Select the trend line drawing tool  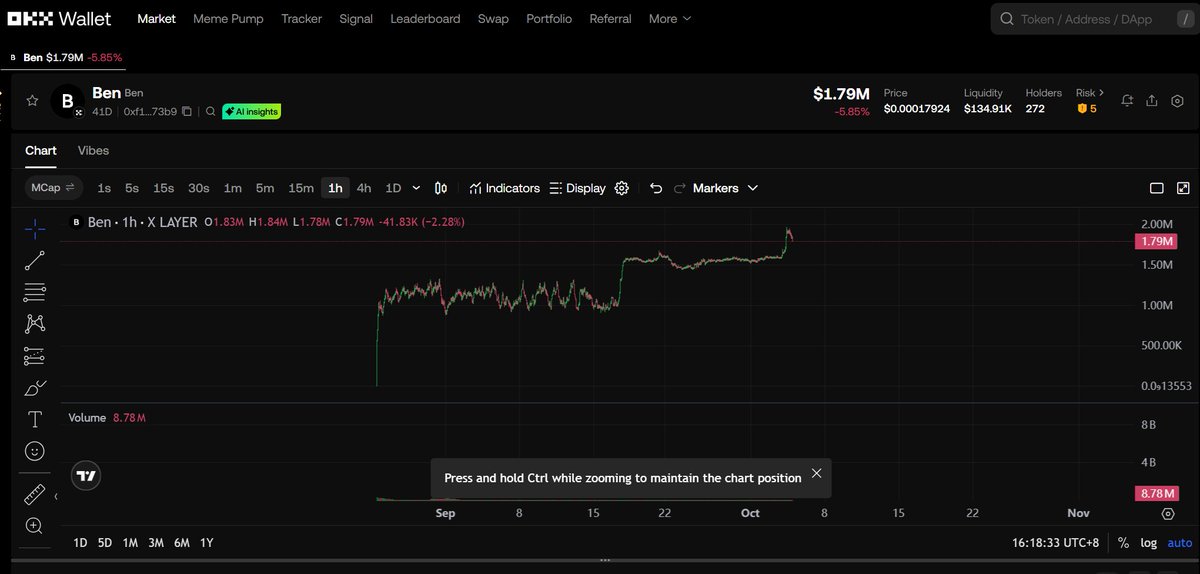click(x=35, y=261)
